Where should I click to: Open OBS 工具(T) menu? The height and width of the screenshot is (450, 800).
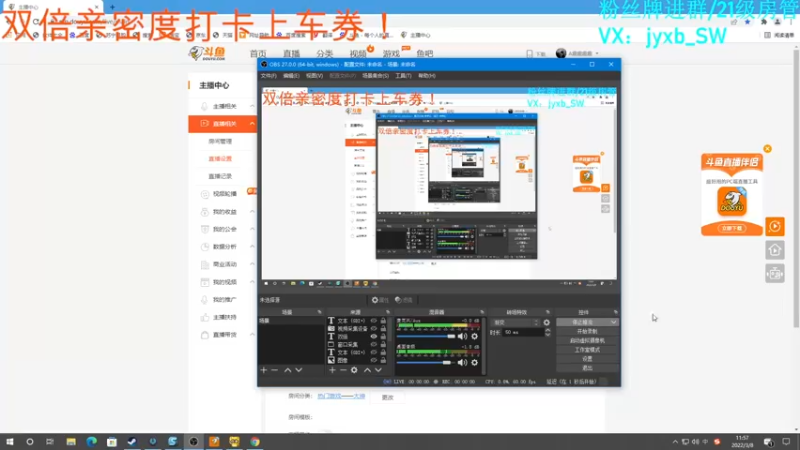pos(403,76)
